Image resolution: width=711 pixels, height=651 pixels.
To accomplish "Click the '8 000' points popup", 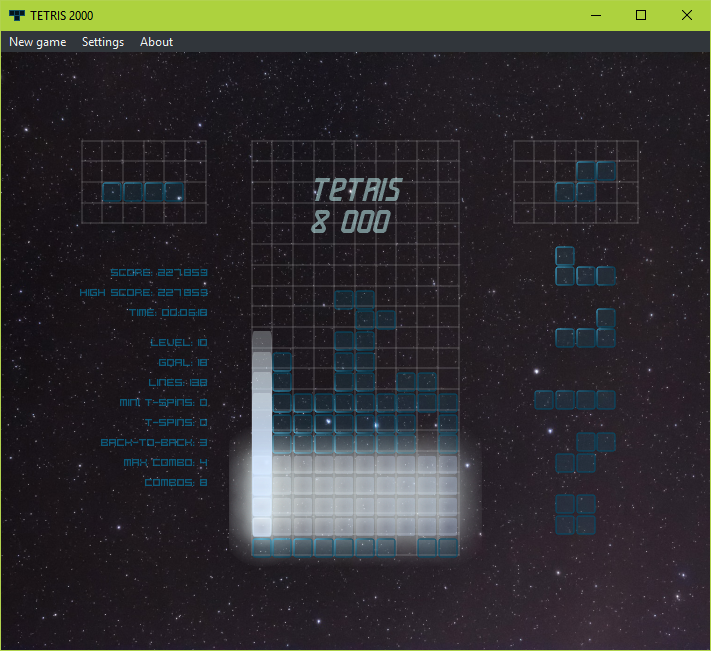I will click(x=351, y=222).
